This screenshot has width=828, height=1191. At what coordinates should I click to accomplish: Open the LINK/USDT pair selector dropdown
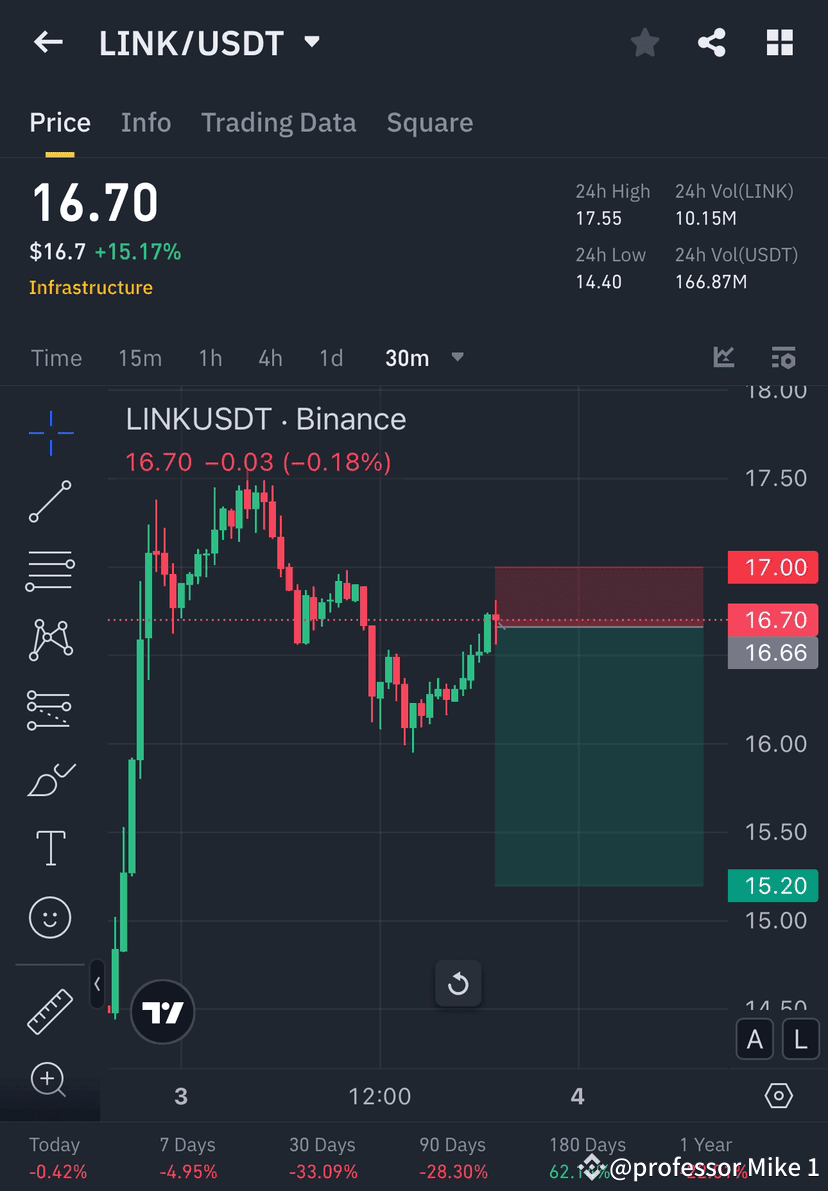(x=311, y=42)
